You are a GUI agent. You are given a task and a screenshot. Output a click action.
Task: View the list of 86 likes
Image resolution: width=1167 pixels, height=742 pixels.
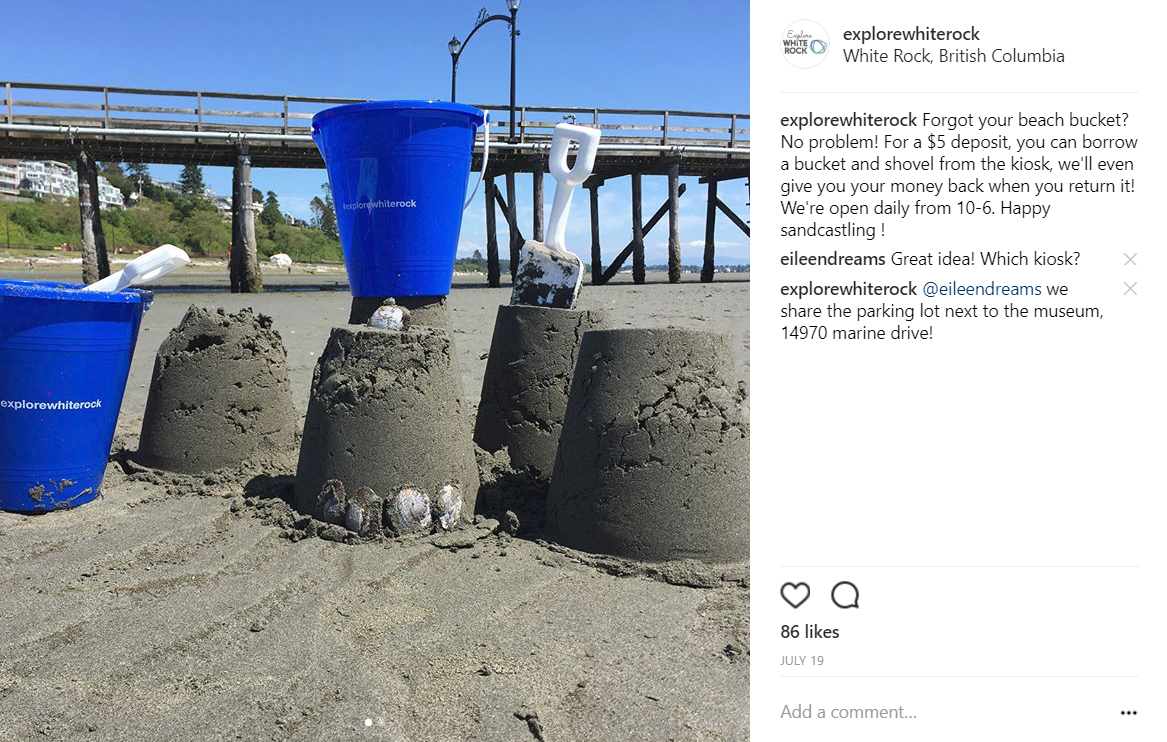[x=810, y=632]
